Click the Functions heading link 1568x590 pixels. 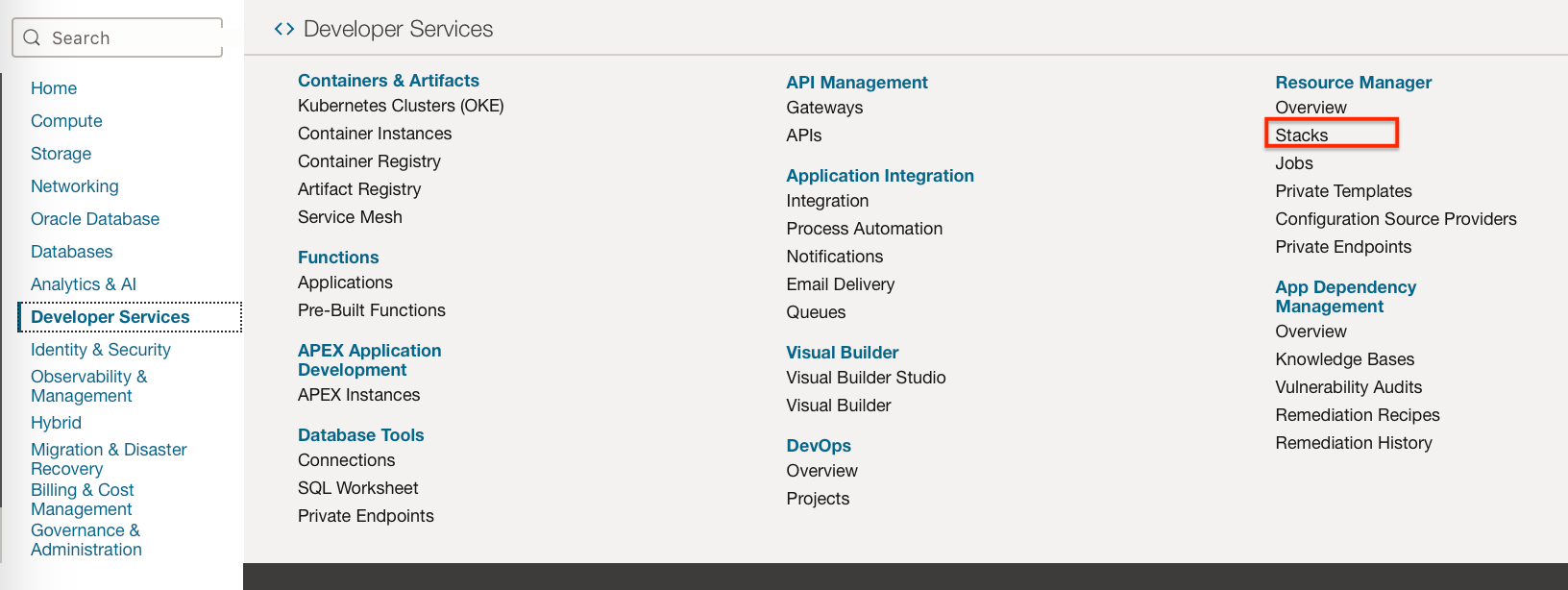338,258
